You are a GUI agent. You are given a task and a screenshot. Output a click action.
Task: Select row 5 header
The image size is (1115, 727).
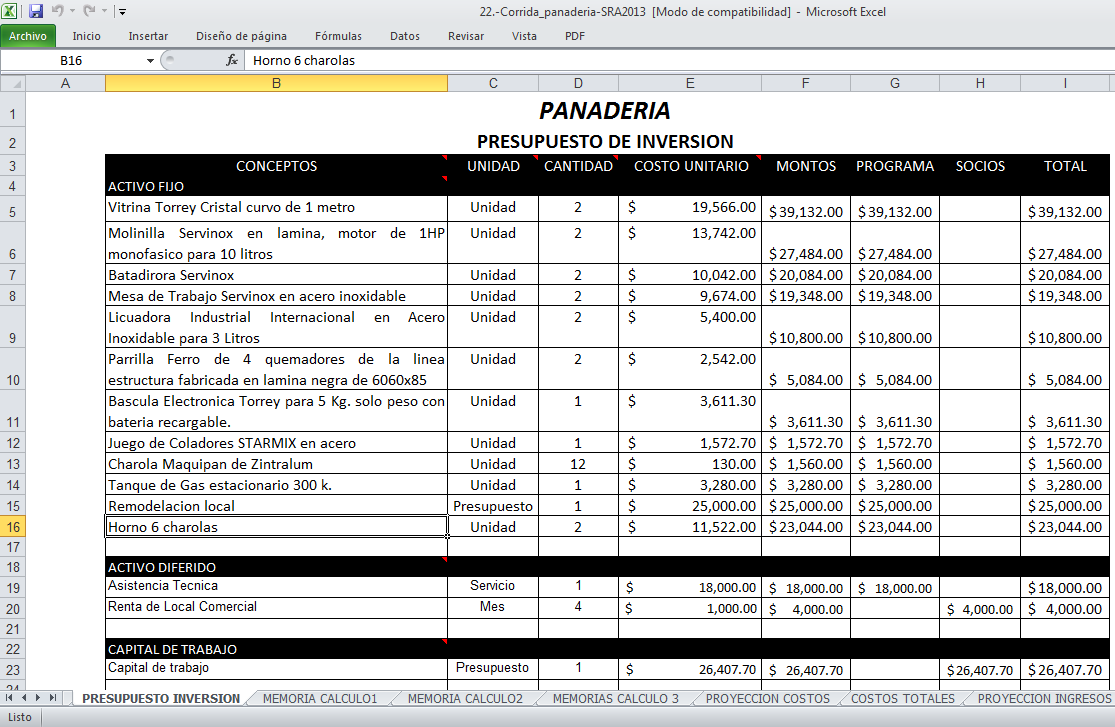[x=13, y=211]
